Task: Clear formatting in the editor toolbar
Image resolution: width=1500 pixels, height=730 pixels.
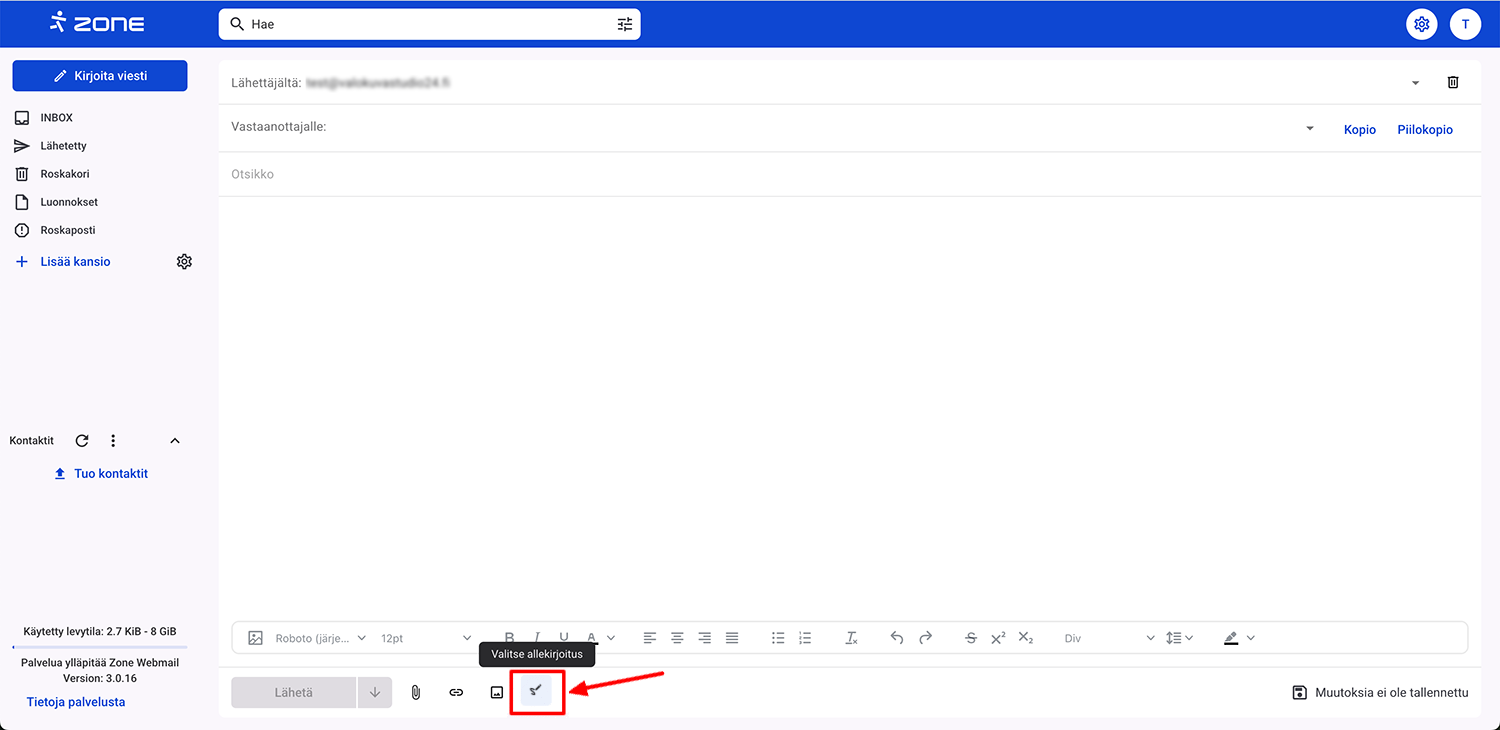Action: [x=851, y=638]
